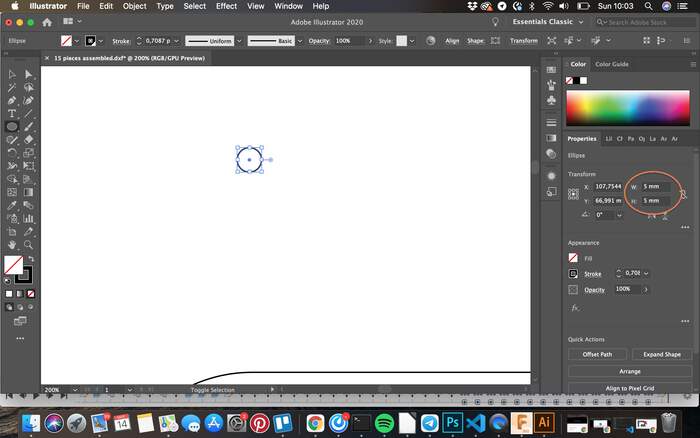This screenshot has width=700, height=438.
Task: Select the Selection tool arrow
Action: [12, 74]
